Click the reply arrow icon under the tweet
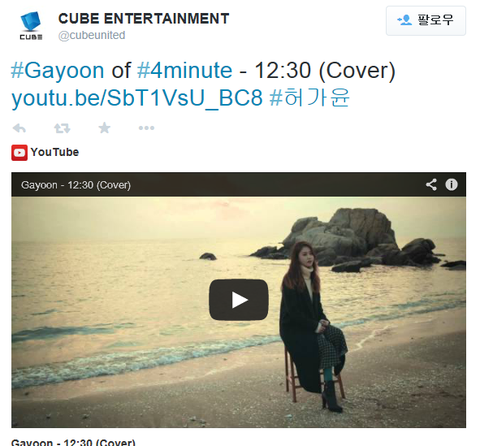The height and width of the screenshot is (446, 480). click(x=19, y=128)
